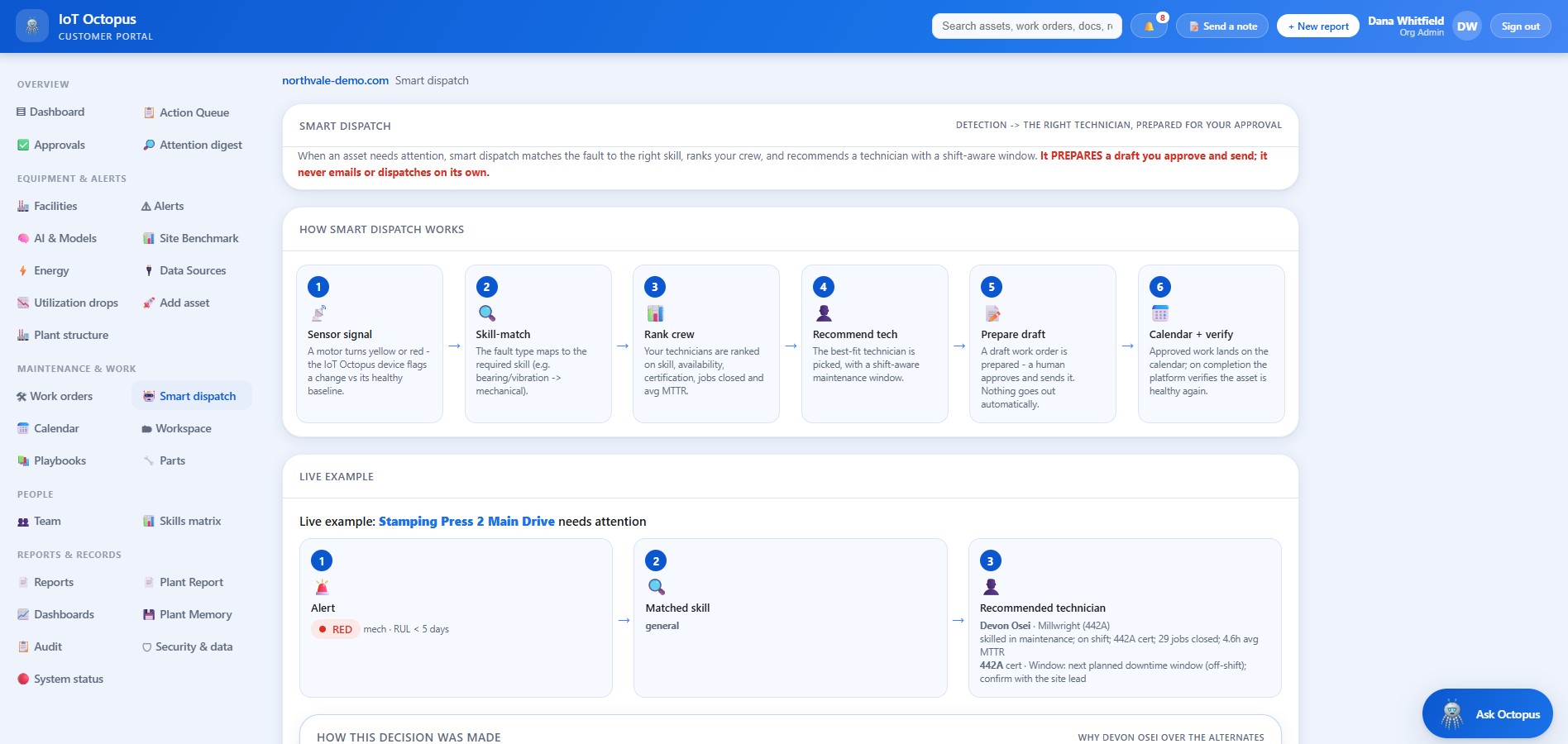
Task: Open the notifications bell
Action: (x=1149, y=26)
